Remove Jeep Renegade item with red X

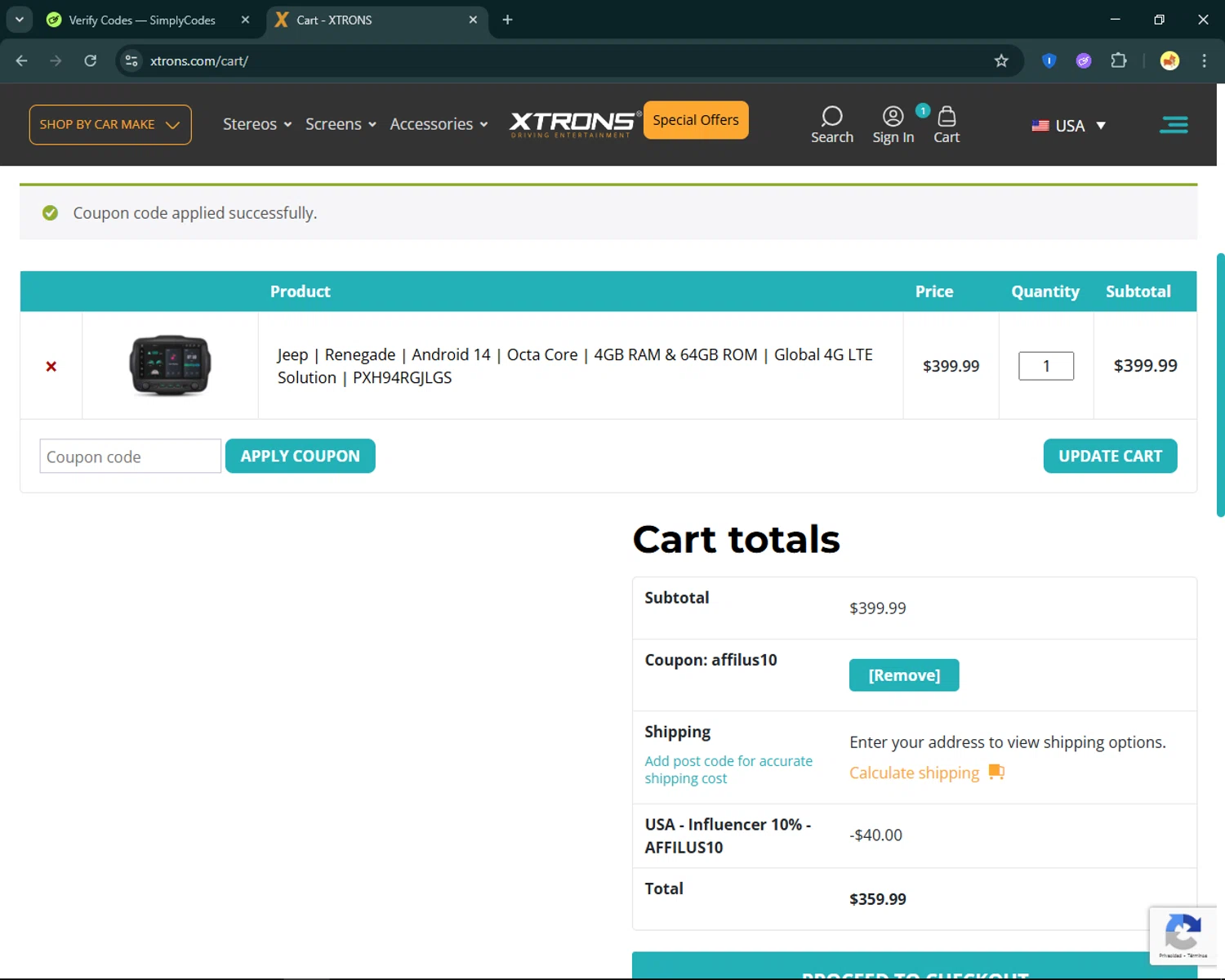[x=51, y=367]
